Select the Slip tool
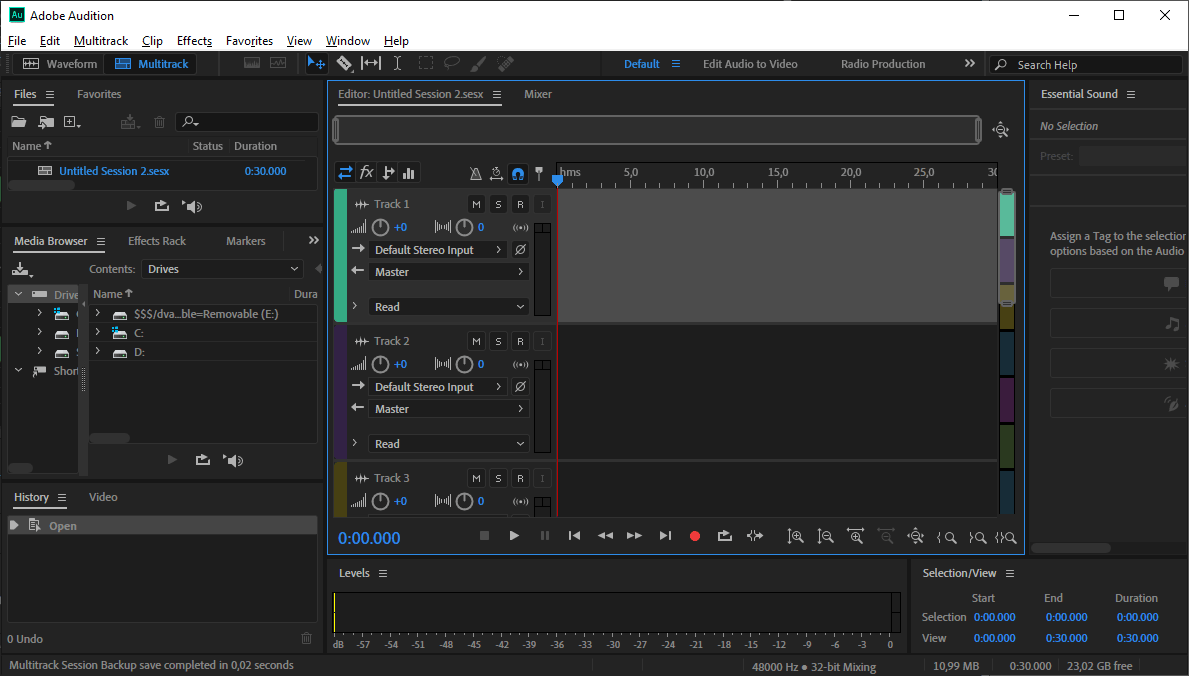Screen dimensions: 1189x676 click(371, 64)
